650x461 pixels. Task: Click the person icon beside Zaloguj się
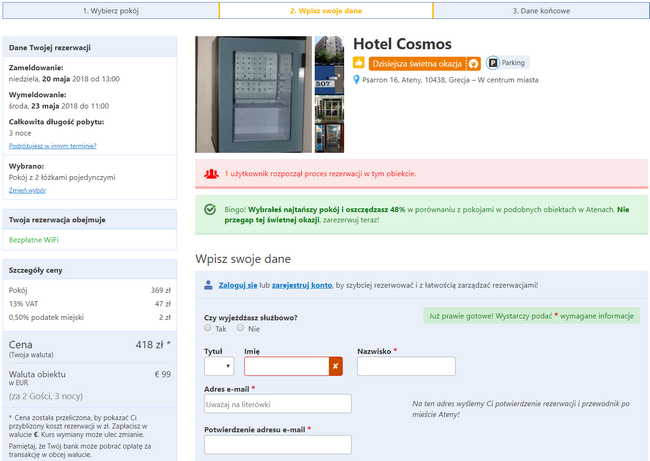(208, 285)
